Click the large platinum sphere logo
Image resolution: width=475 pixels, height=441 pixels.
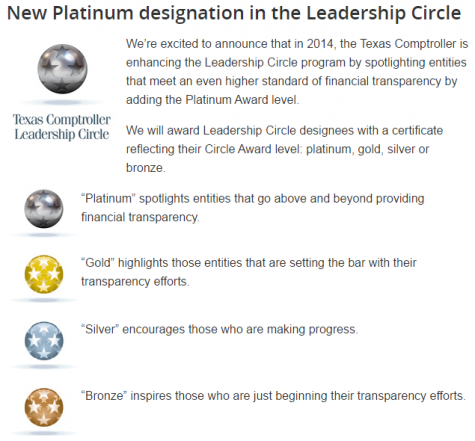pos(62,69)
